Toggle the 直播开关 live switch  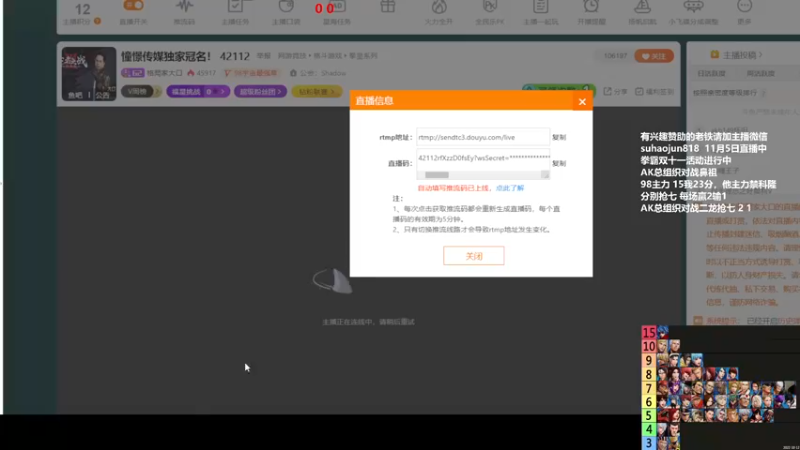tap(133, 6)
